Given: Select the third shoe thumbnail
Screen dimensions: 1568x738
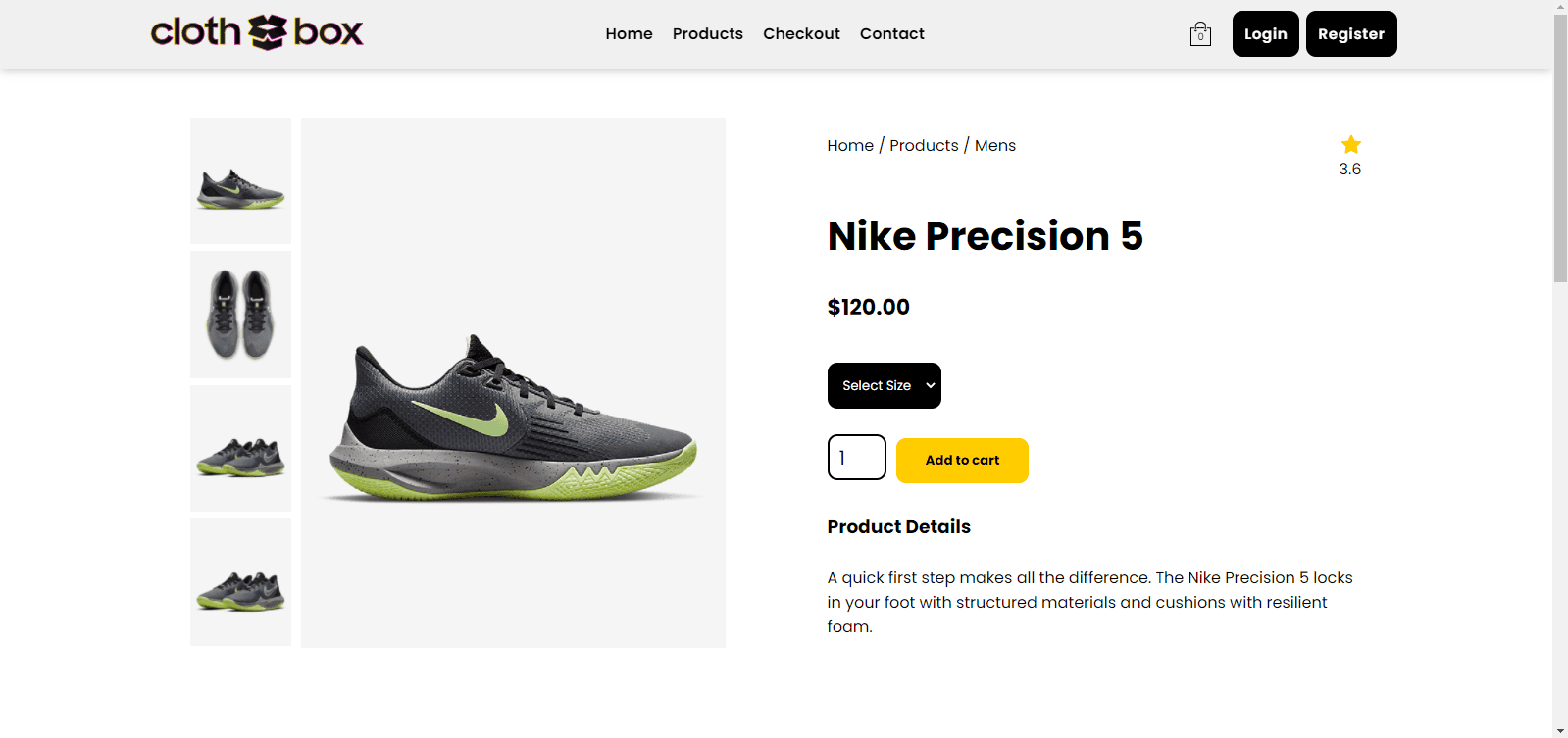Looking at the screenshot, I should (x=240, y=448).
